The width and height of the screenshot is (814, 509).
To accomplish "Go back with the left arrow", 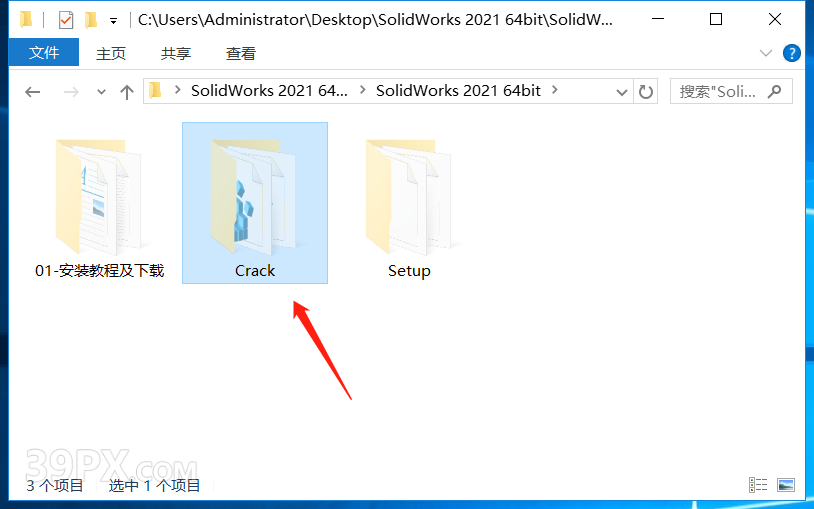I will pos(33,92).
